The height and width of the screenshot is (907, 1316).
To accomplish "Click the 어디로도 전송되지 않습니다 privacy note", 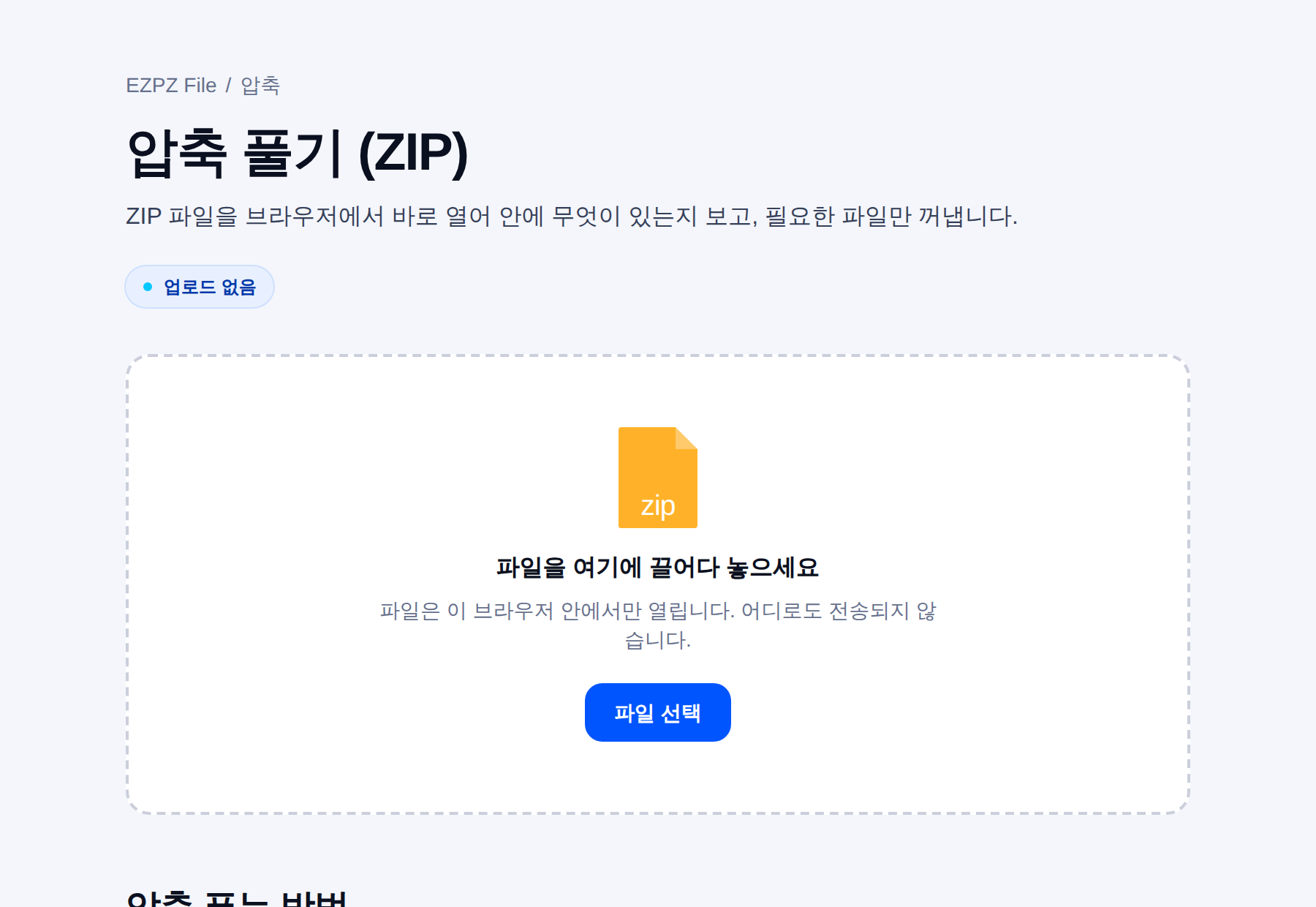I will click(x=658, y=625).
